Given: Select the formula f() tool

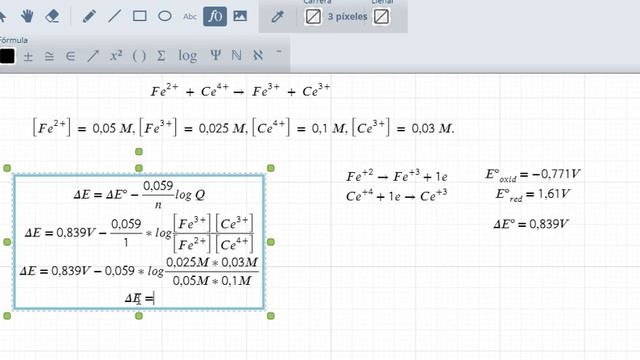Looking at the screenshot, I should tap(215, 16).
